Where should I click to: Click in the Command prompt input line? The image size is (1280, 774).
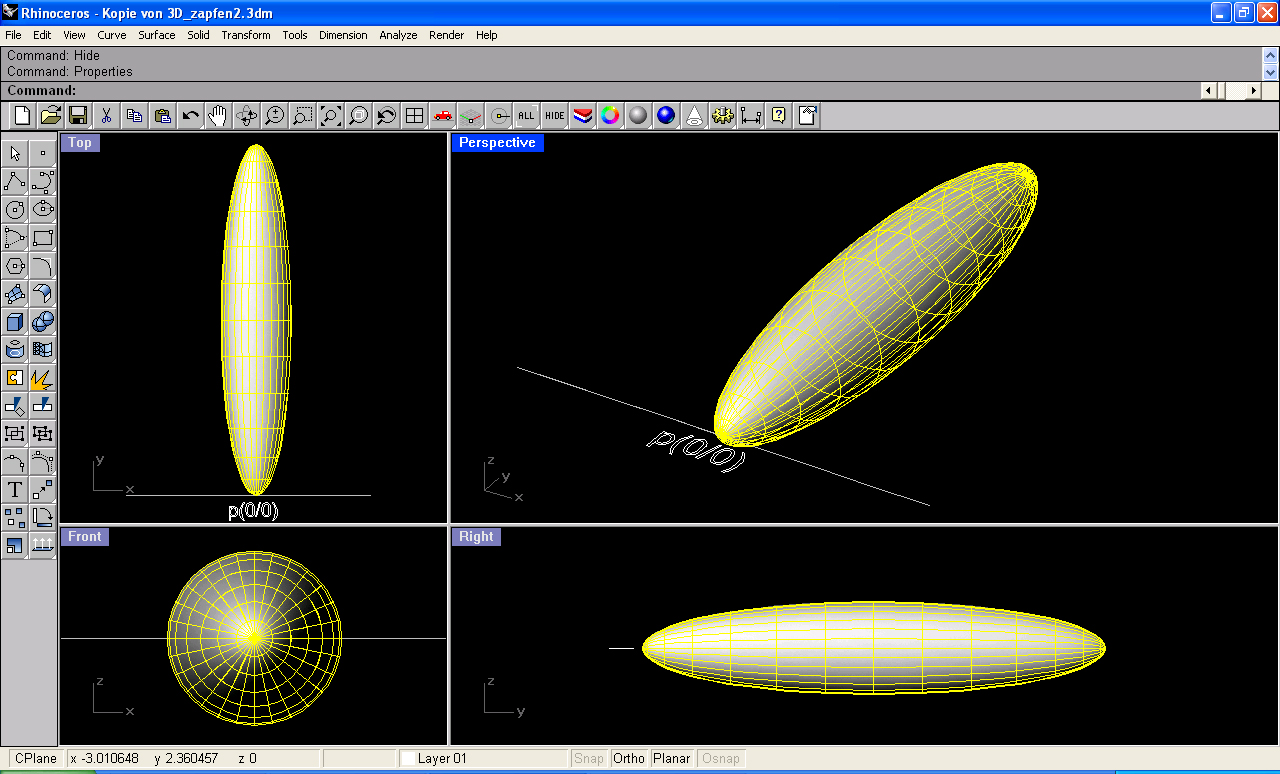point(638,90)
